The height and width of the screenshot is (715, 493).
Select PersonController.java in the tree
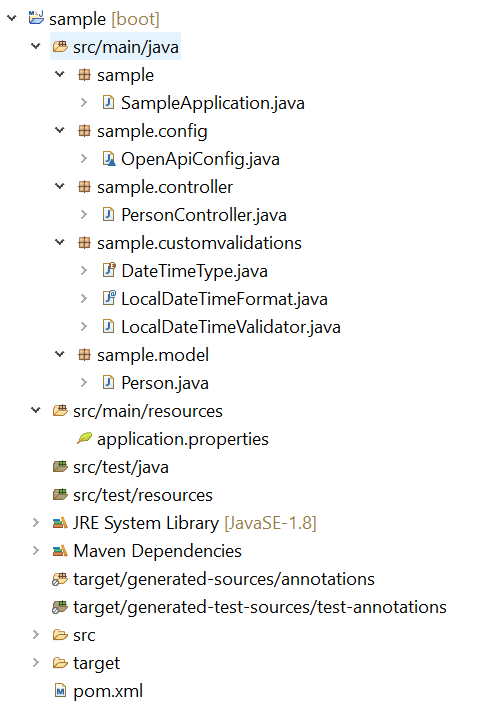pos(204,215)
